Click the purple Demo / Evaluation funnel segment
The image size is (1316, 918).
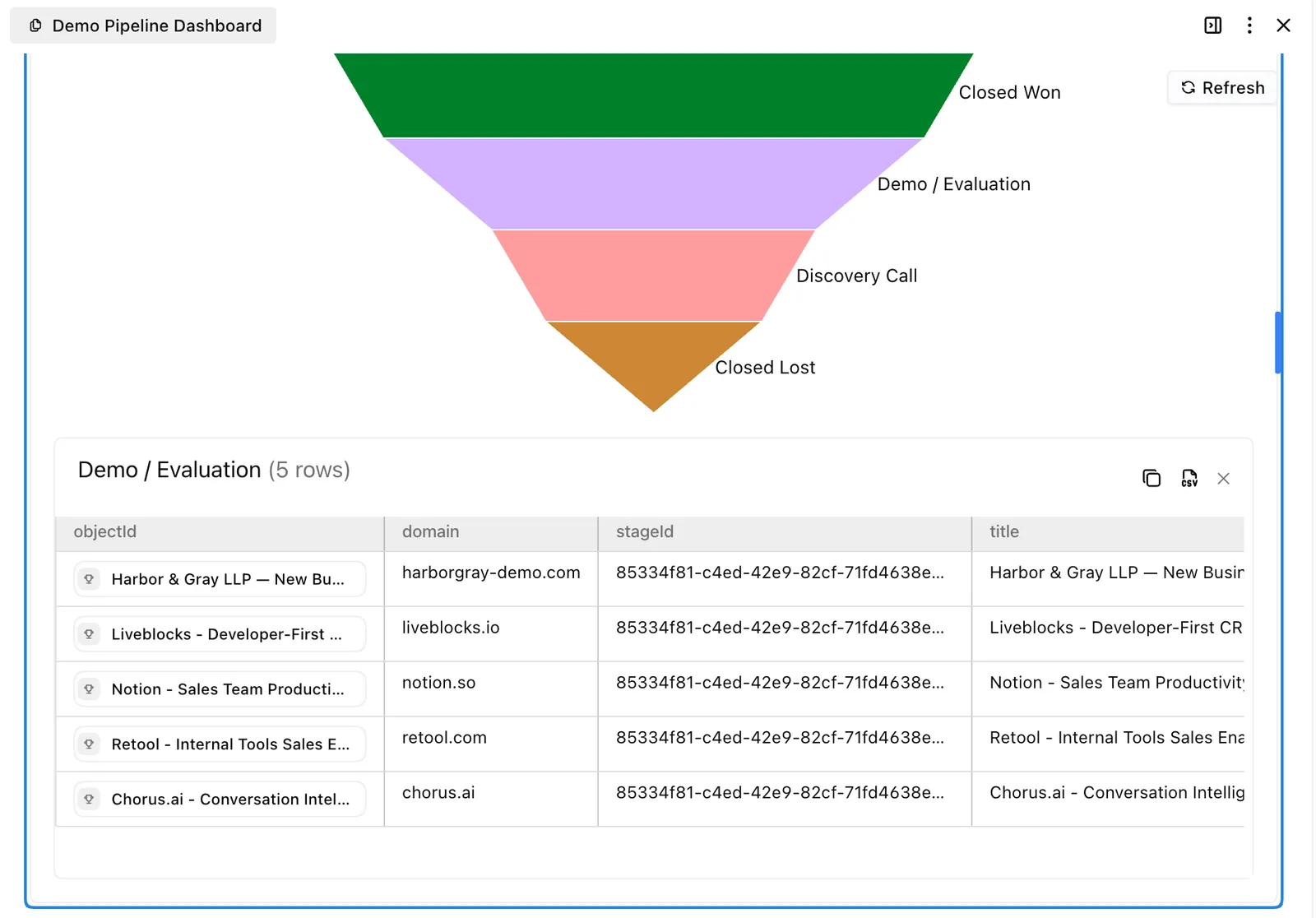(x=654, y=183)
